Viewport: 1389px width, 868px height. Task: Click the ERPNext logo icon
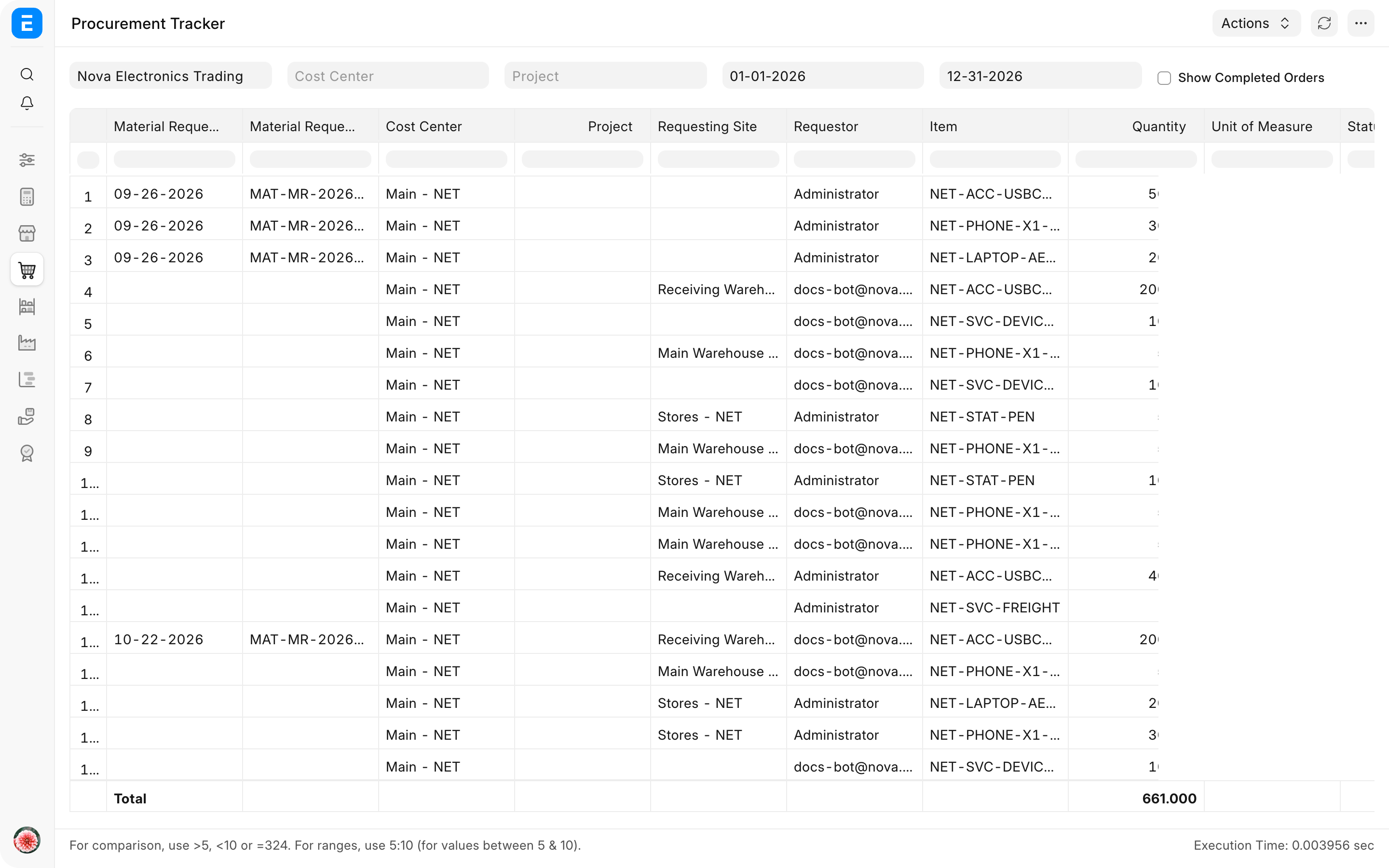27,24
